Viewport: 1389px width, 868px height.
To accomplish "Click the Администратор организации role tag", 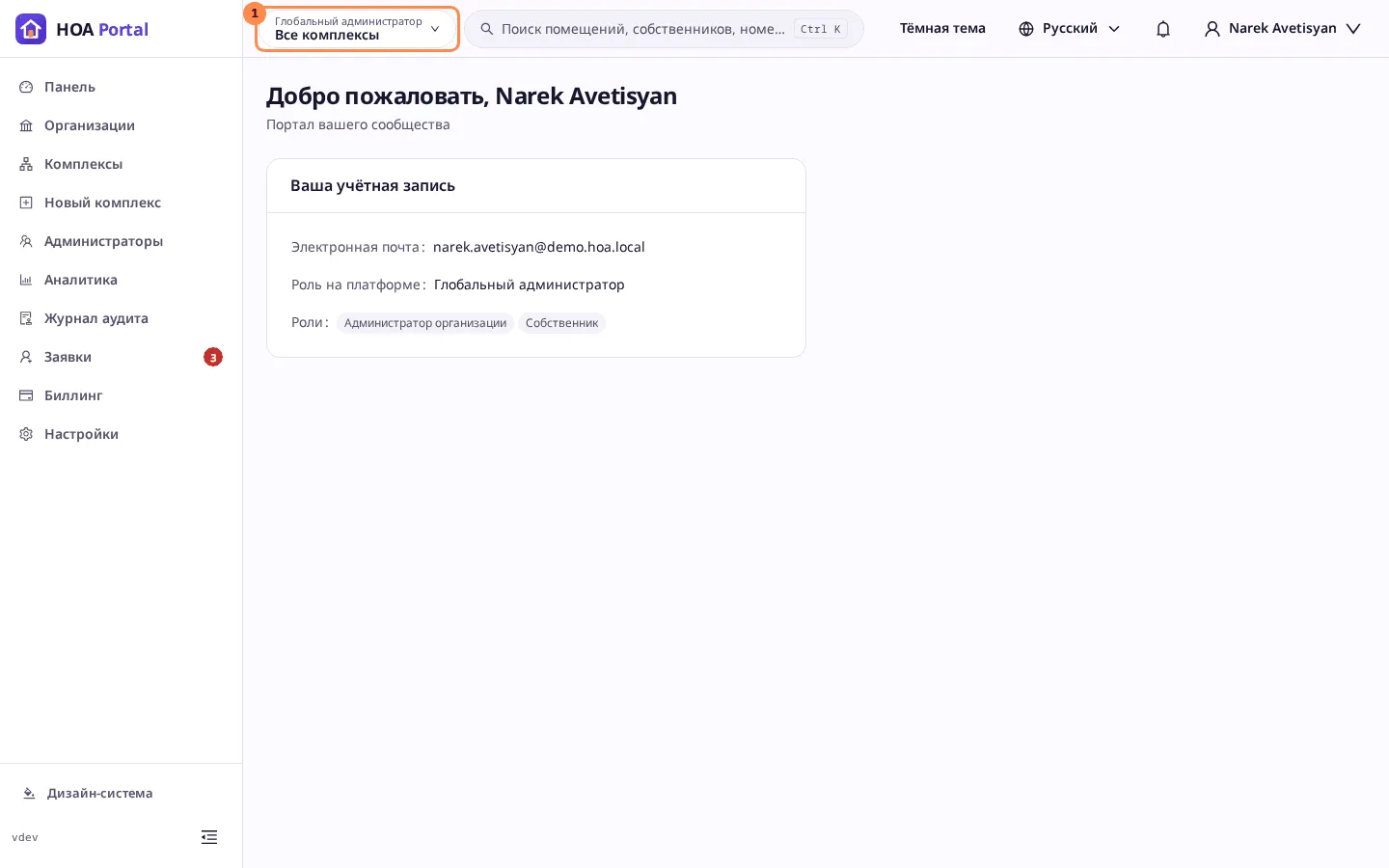I will [425, 323].
